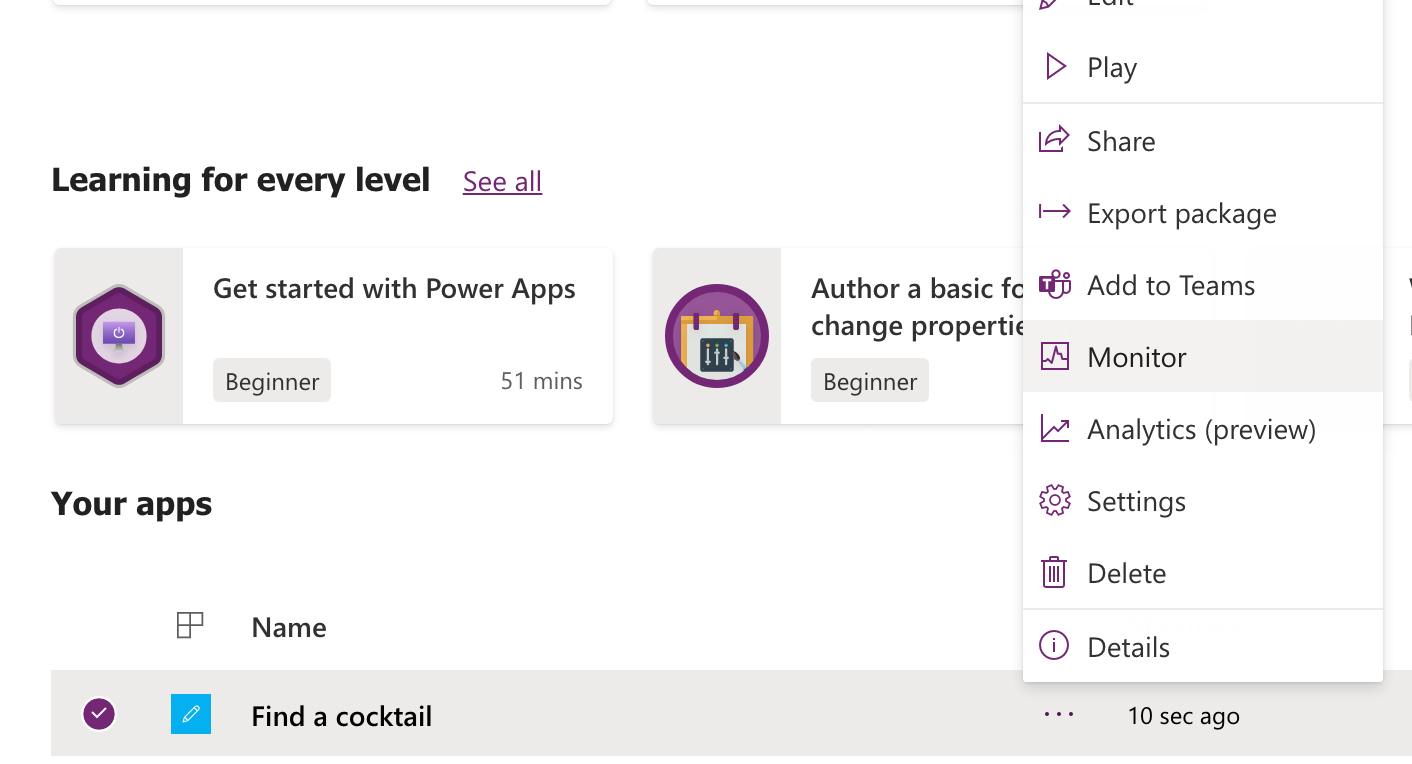Click the Settings gear icon
This screenshot has height=764, width=1412.
tap(1054, 501)
